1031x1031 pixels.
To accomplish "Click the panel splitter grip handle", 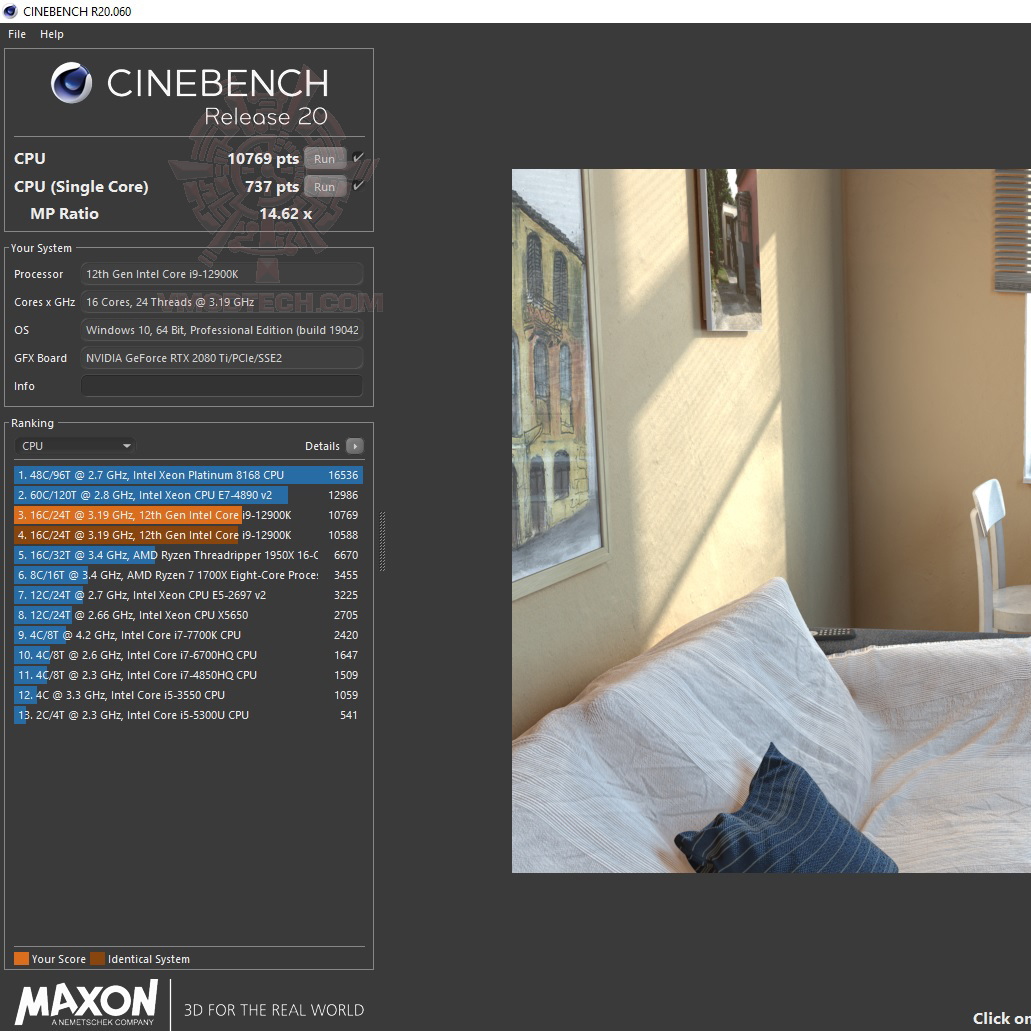I will point(383,541).
